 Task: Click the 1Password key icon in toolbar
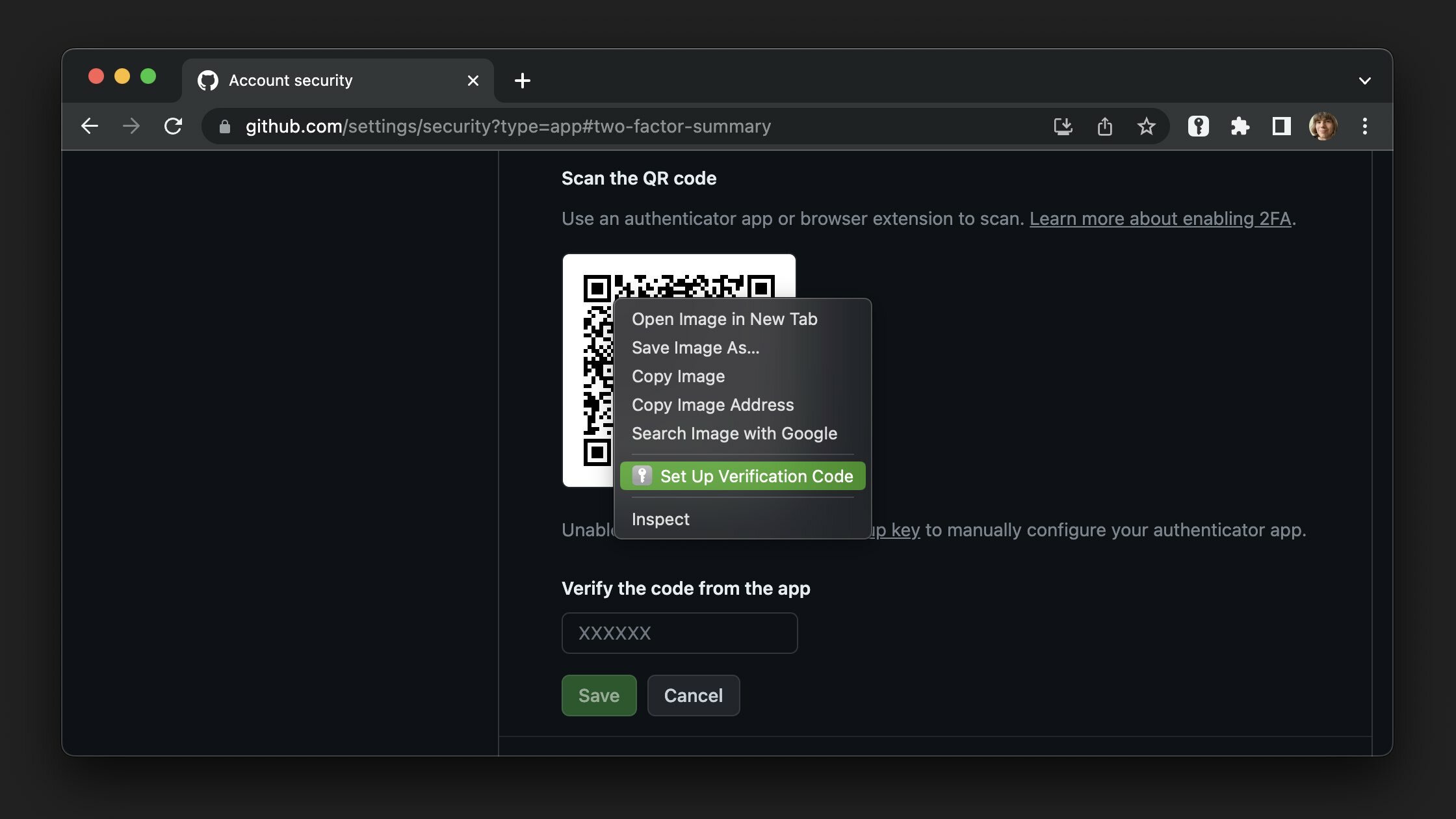click(x=1198, y=126)
